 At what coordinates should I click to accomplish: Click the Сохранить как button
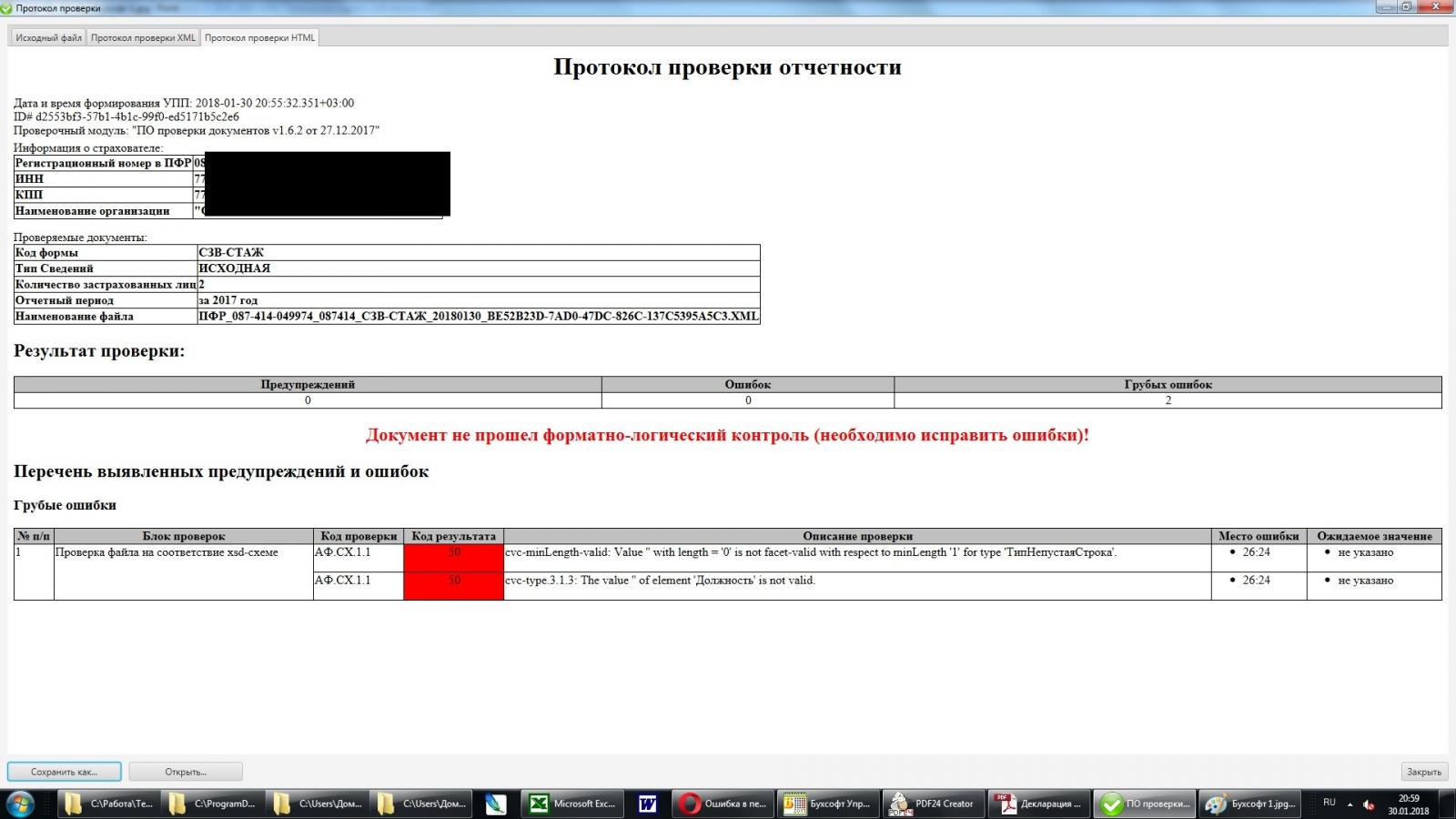point(64,772)
